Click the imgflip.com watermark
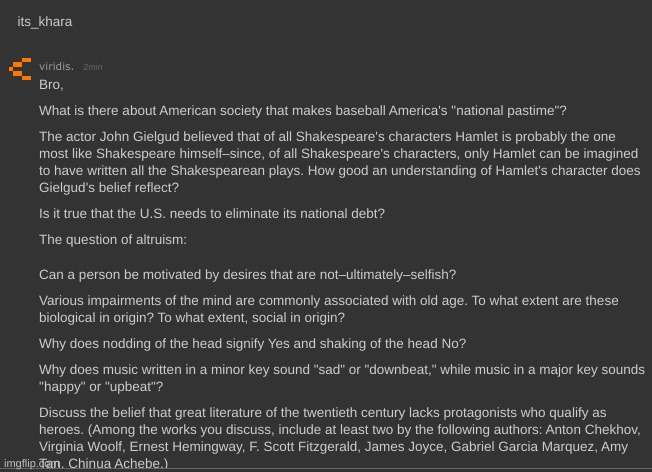 [32, 463]
